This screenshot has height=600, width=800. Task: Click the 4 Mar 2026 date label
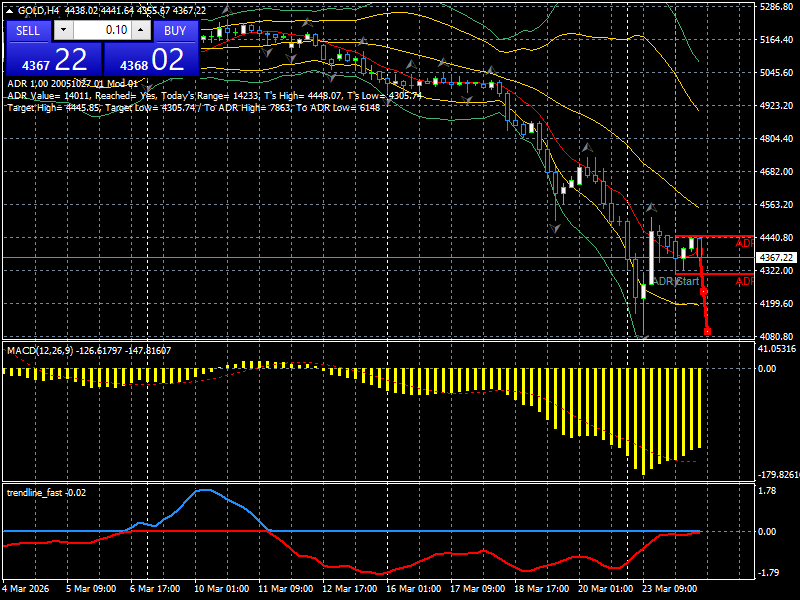[26, 589]
